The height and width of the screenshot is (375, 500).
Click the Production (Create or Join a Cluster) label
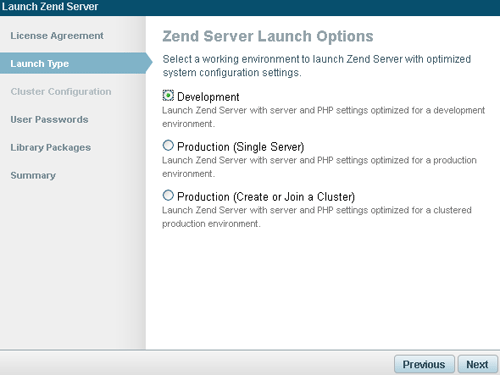pos(266,197)
